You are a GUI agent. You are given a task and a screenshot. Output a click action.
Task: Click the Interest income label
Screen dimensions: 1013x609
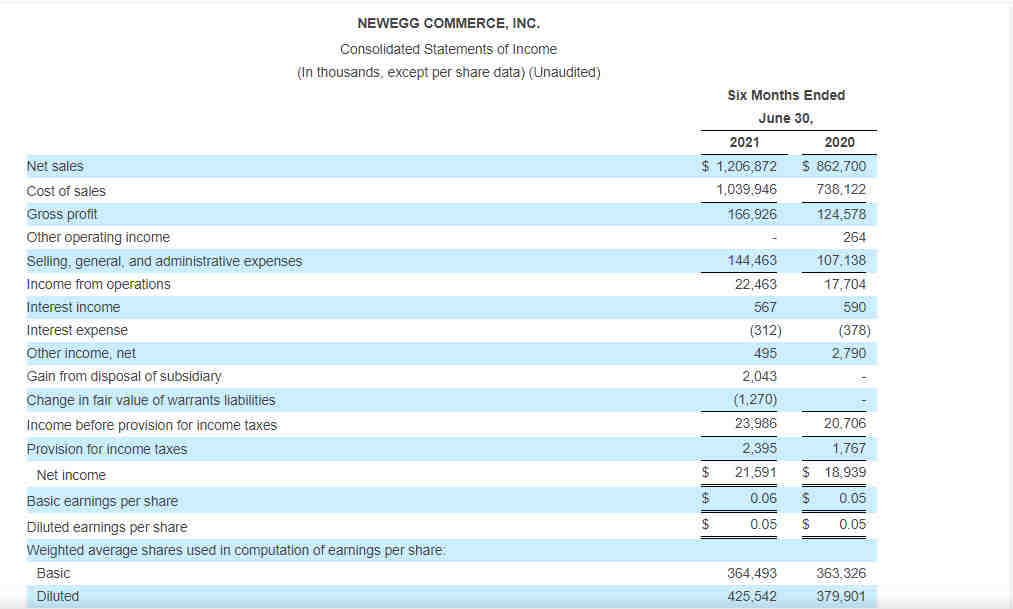point(73,307)
